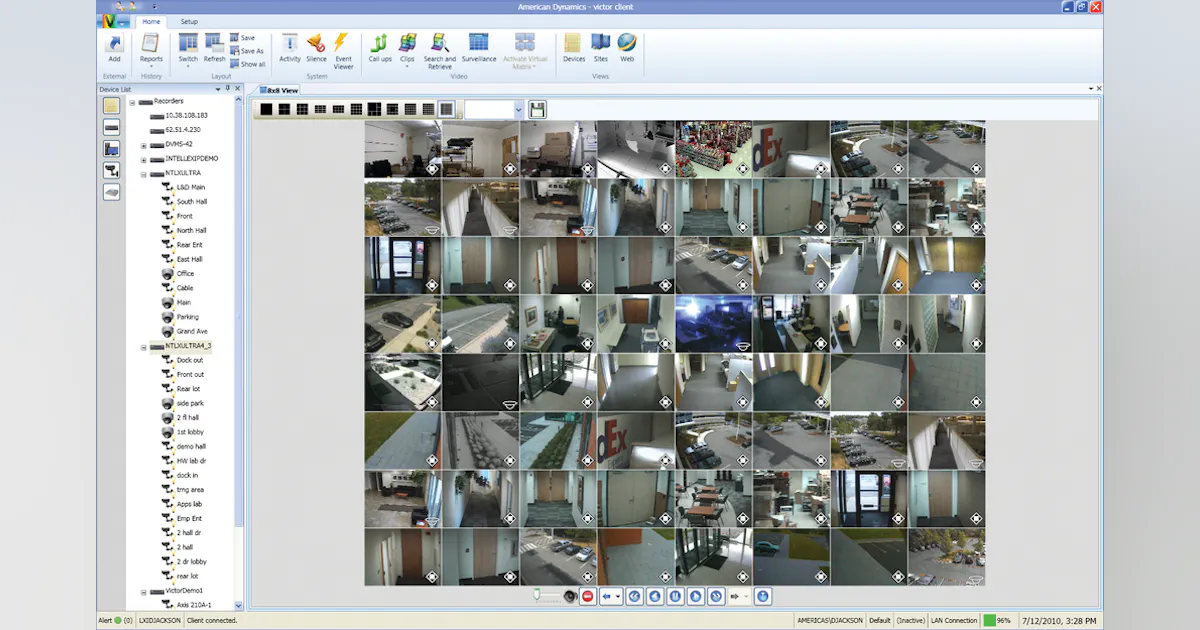Click LAN Connection in status bar
Screen dimensions: 1200x630
point(954,621)
